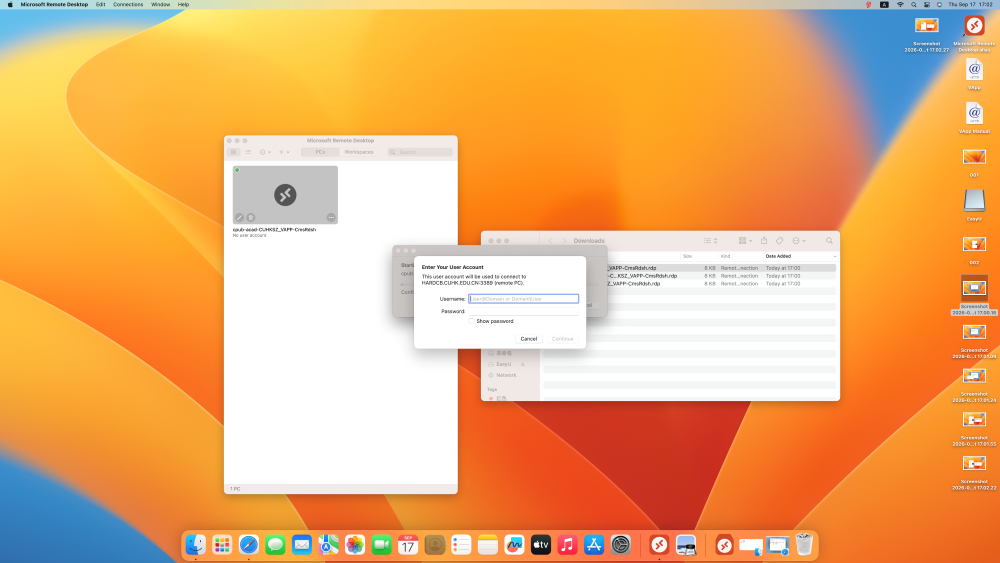This screenshot has width=1000, height=563.
Task: Open Safari from the Dock
Action: tap(249, 545)
